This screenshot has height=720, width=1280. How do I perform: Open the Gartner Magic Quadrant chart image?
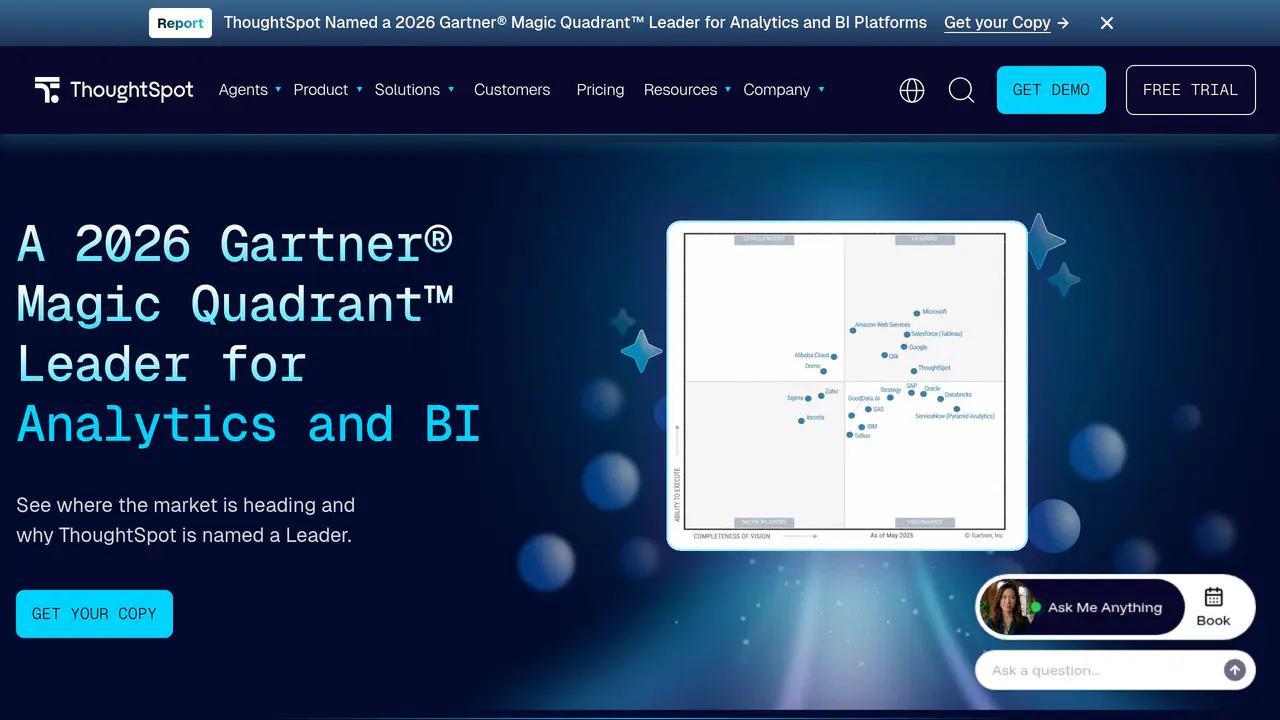pyautogui.click(x=847, y=385)
